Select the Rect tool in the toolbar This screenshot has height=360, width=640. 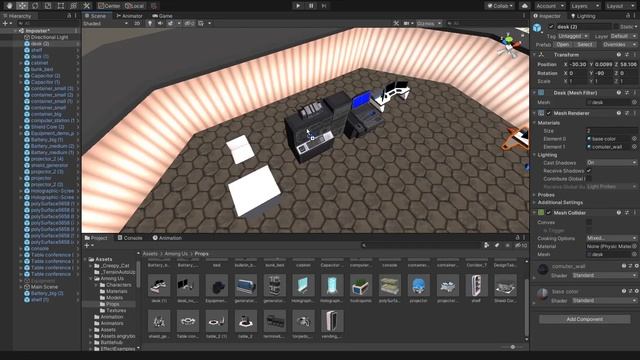click(61, 6)
